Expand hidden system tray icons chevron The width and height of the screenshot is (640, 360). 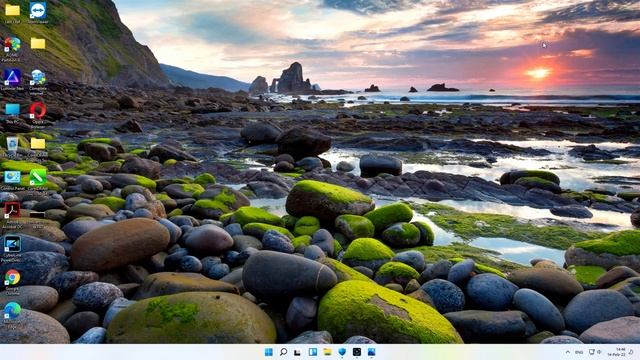(x=567, y=352)
